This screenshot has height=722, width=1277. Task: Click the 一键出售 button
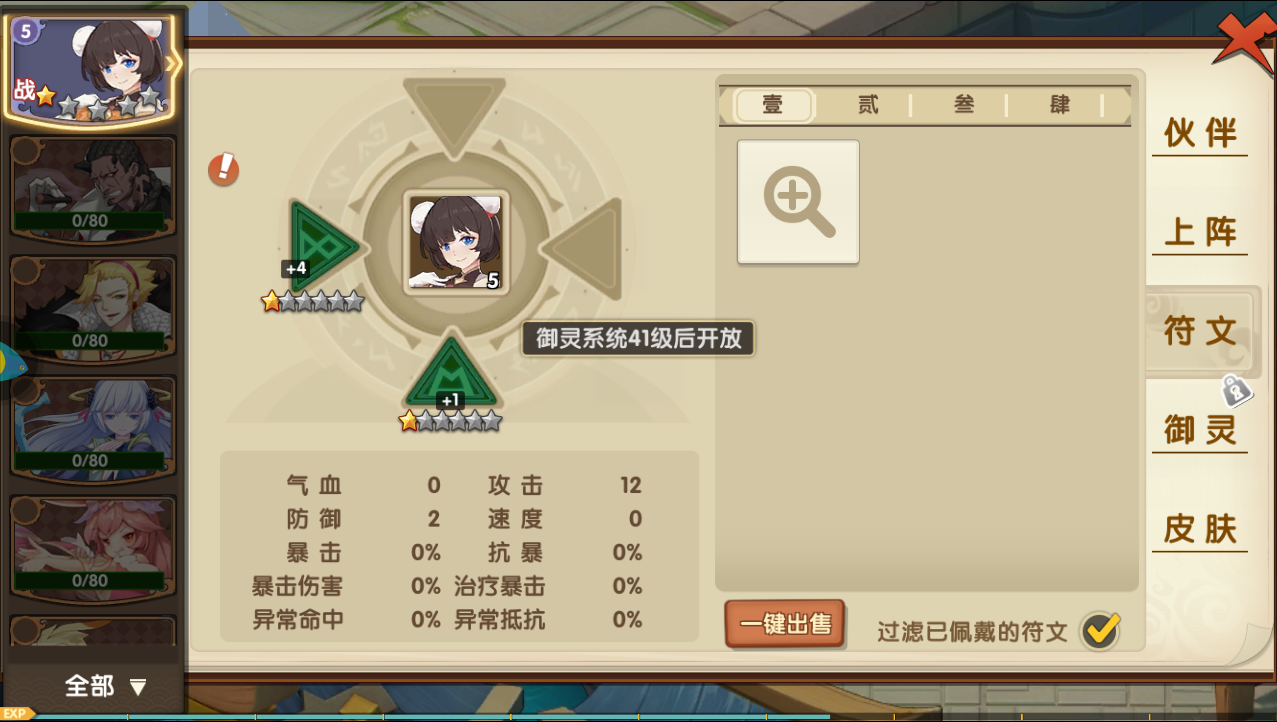click(785, 624)
